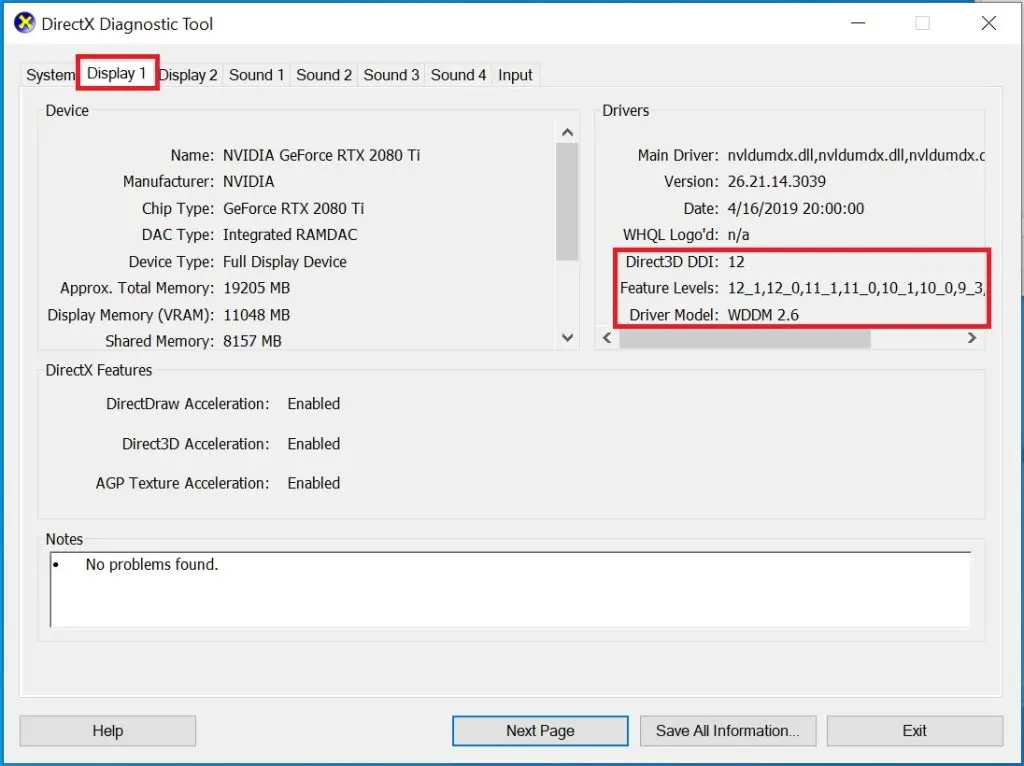Click the Direct3D Acceleration Enabled value

coord(313,444)
